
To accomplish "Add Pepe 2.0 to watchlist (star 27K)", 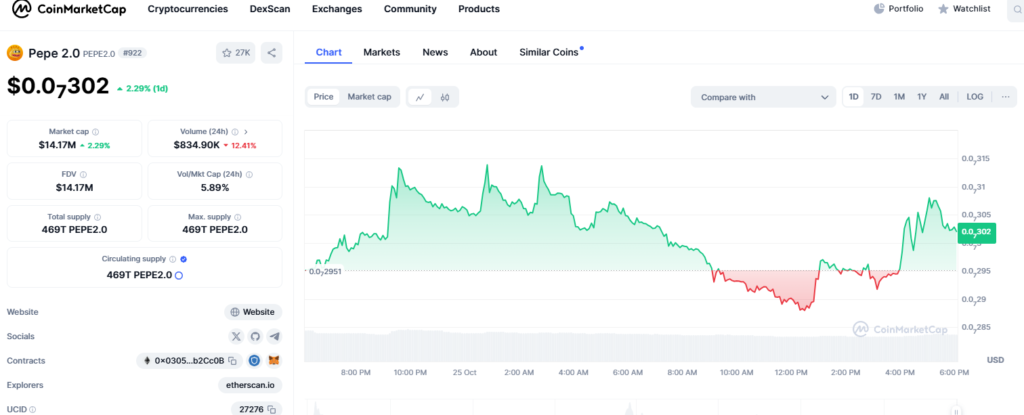I will coord(237,53).
